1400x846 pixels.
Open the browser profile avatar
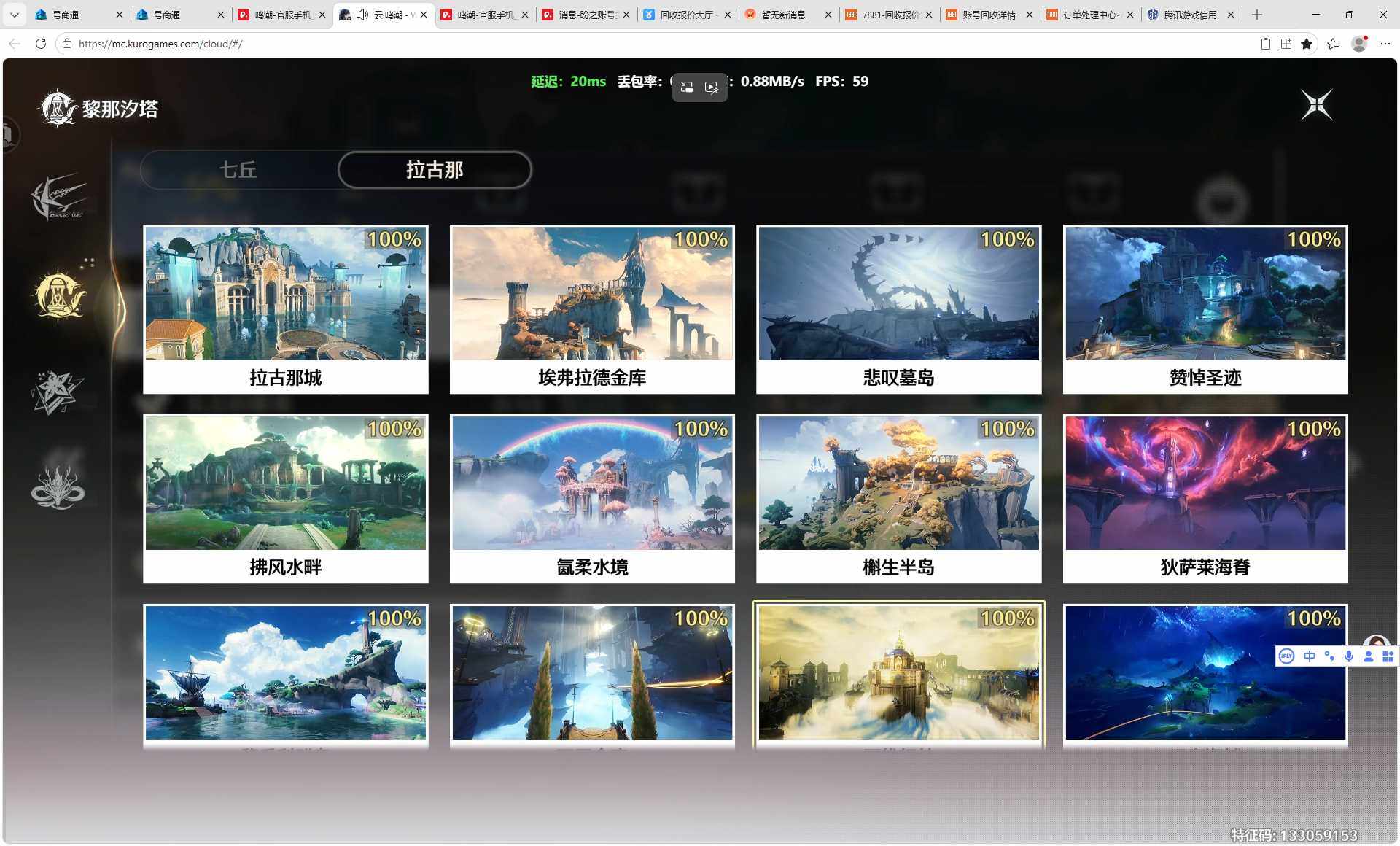1359,44
